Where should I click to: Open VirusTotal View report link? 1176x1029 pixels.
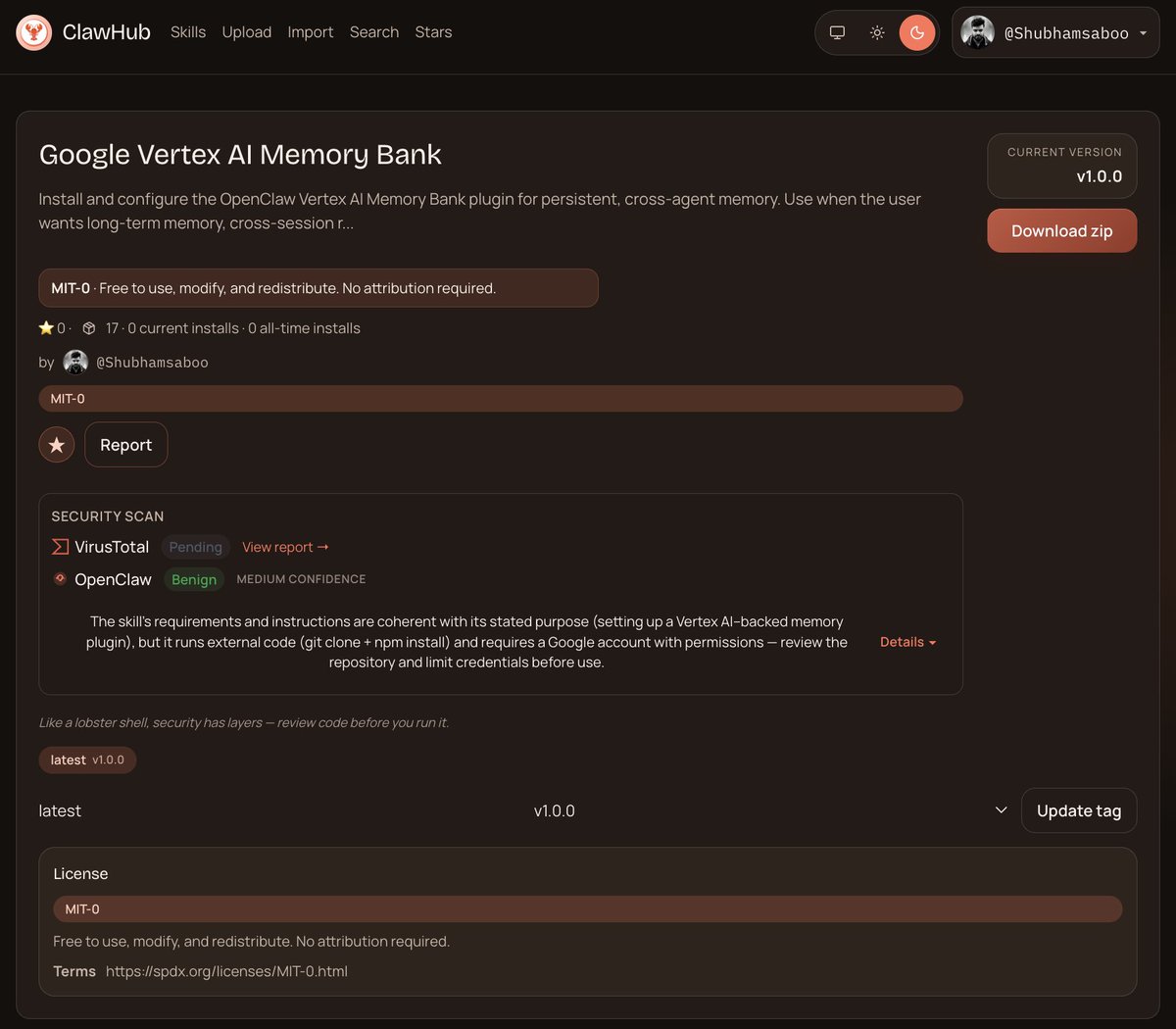click(x=285, y=547)
